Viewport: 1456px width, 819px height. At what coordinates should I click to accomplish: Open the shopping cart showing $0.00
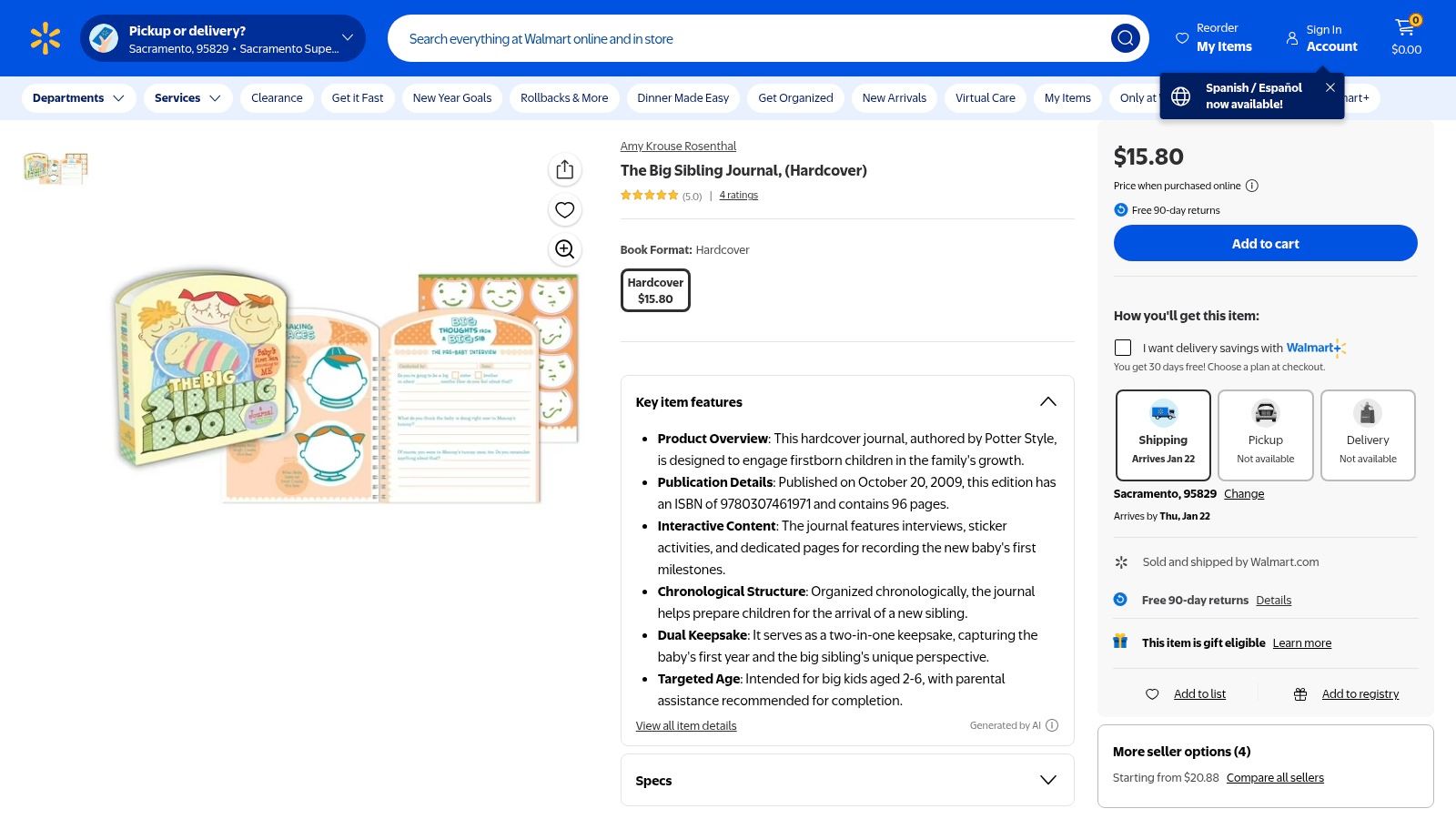click(x=1406, y=38)
